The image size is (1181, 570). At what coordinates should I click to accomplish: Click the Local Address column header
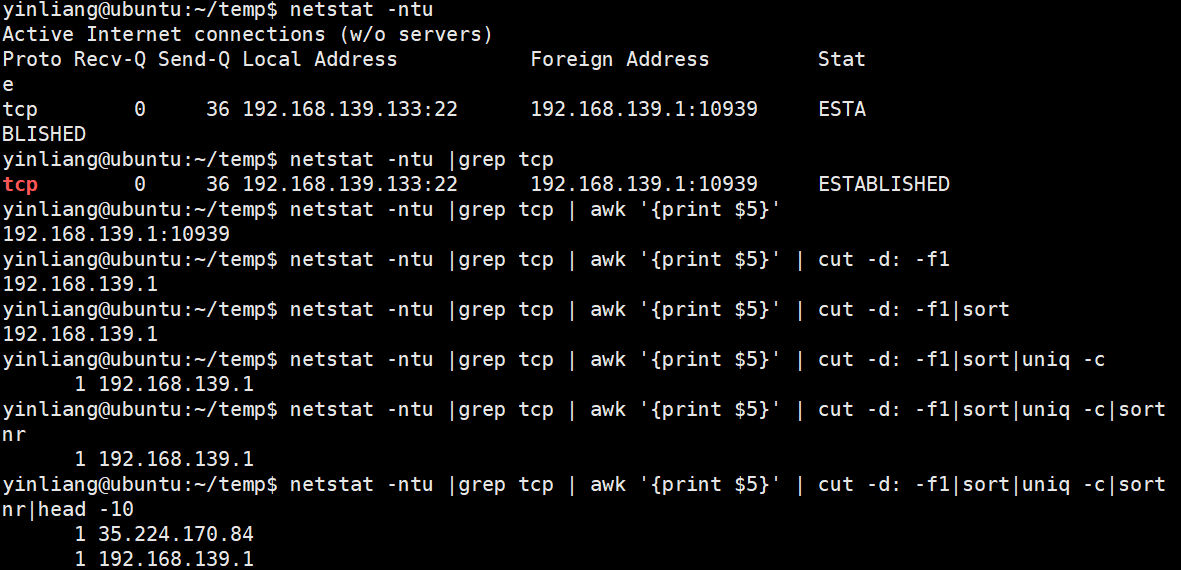(319, 59)
